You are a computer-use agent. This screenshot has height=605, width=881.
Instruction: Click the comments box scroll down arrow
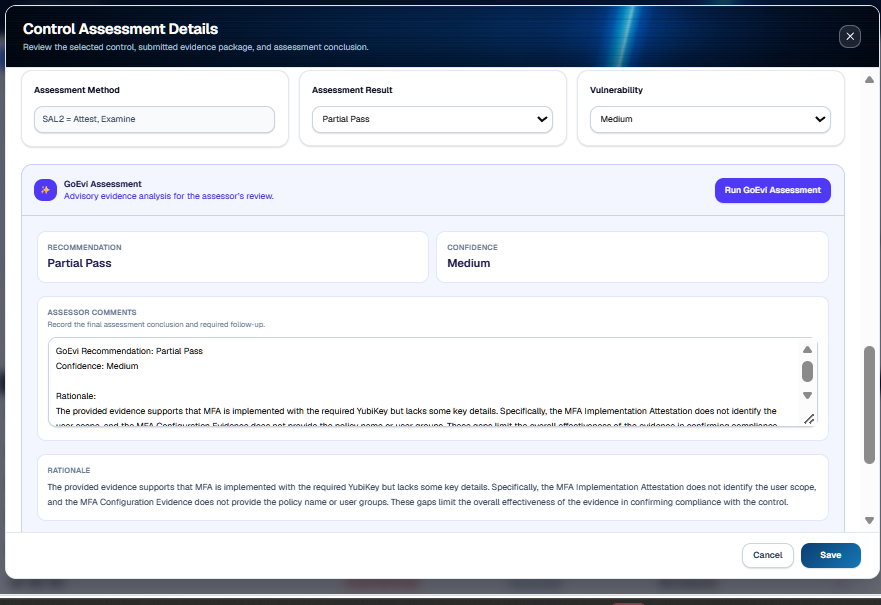[x=807, y=395]
